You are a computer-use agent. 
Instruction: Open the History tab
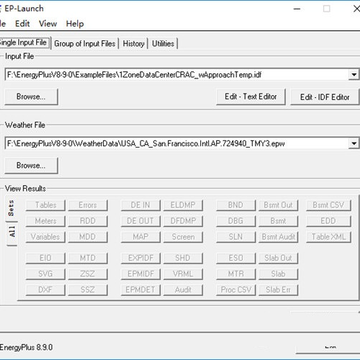[133, 44]
